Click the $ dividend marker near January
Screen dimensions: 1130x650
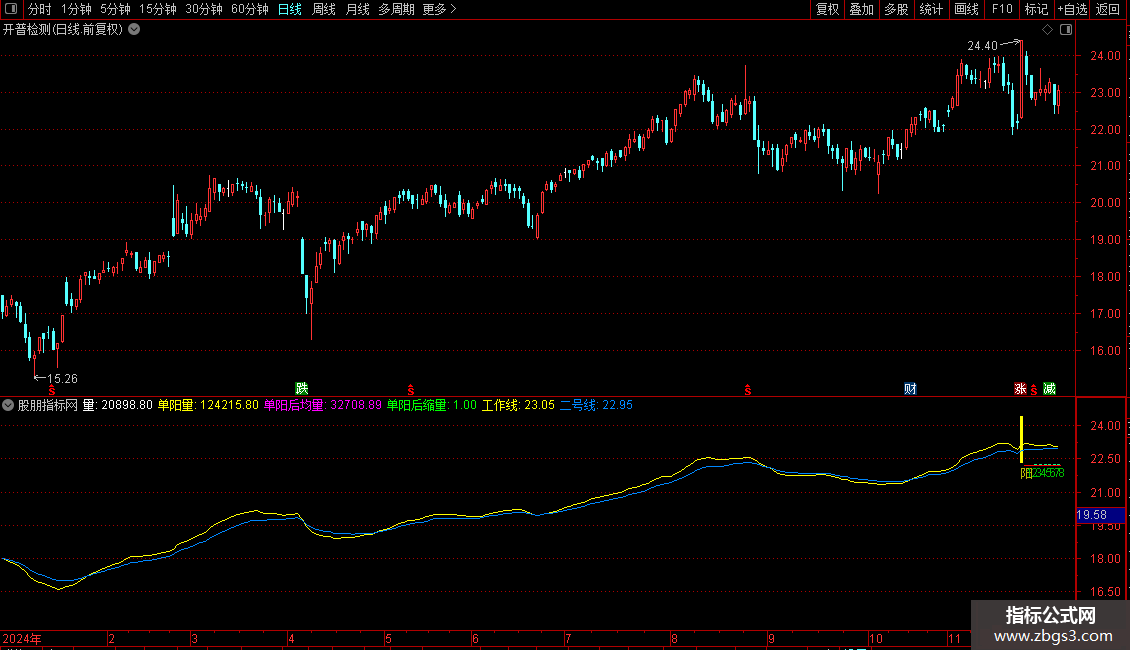pos(52,390)
